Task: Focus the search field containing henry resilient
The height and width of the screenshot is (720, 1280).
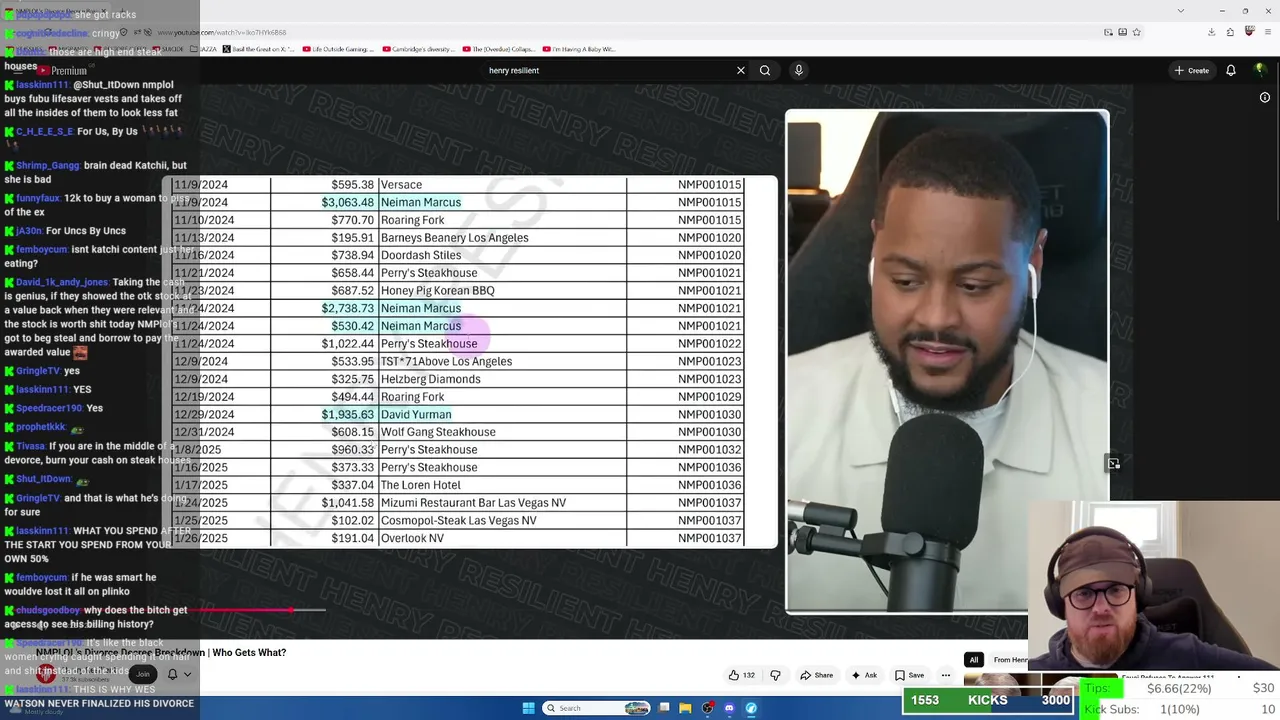Action: pyautogui.click(x=608, y=70)
